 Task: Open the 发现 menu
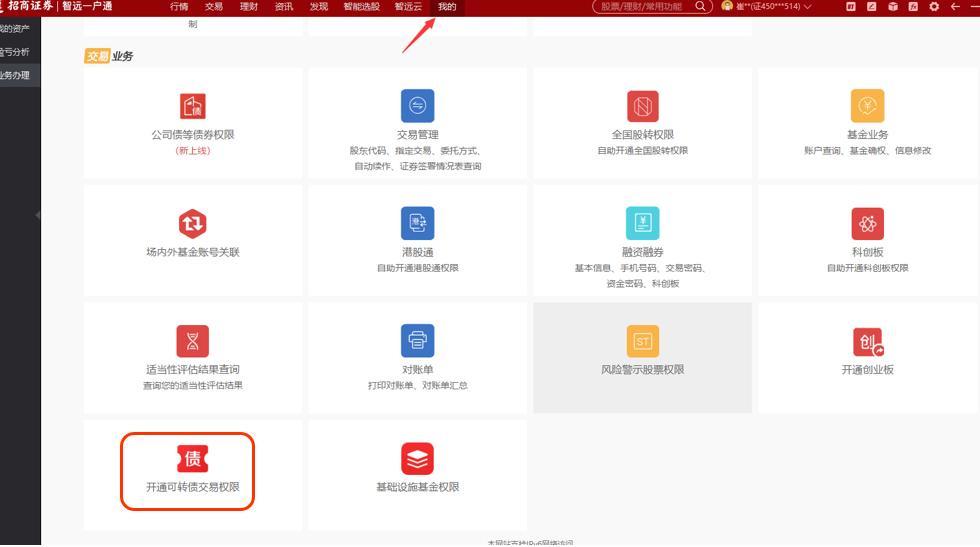(x=319, y=6)
